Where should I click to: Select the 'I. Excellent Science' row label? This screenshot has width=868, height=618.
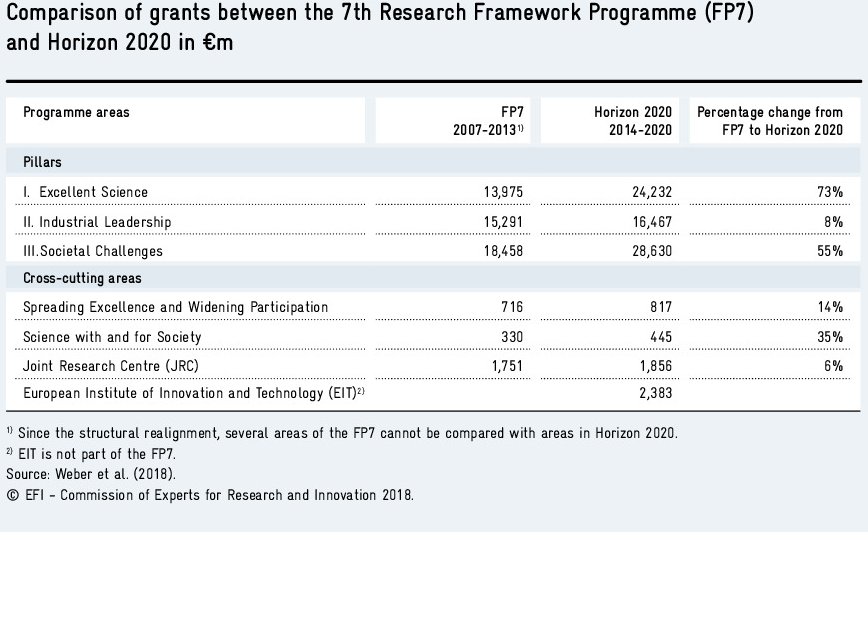click(x=85, y=192)
